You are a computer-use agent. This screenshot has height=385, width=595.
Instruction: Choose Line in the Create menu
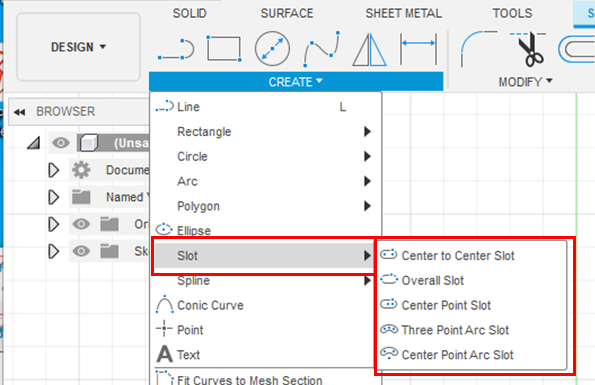tap(266, 107)
